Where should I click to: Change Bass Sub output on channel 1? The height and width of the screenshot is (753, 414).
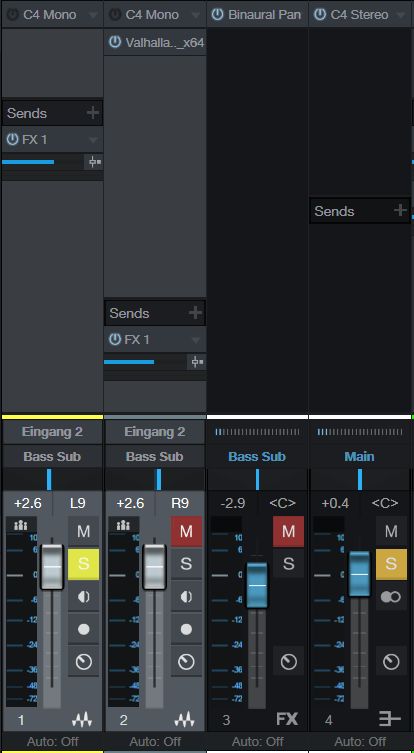click(x=52, y=456)
